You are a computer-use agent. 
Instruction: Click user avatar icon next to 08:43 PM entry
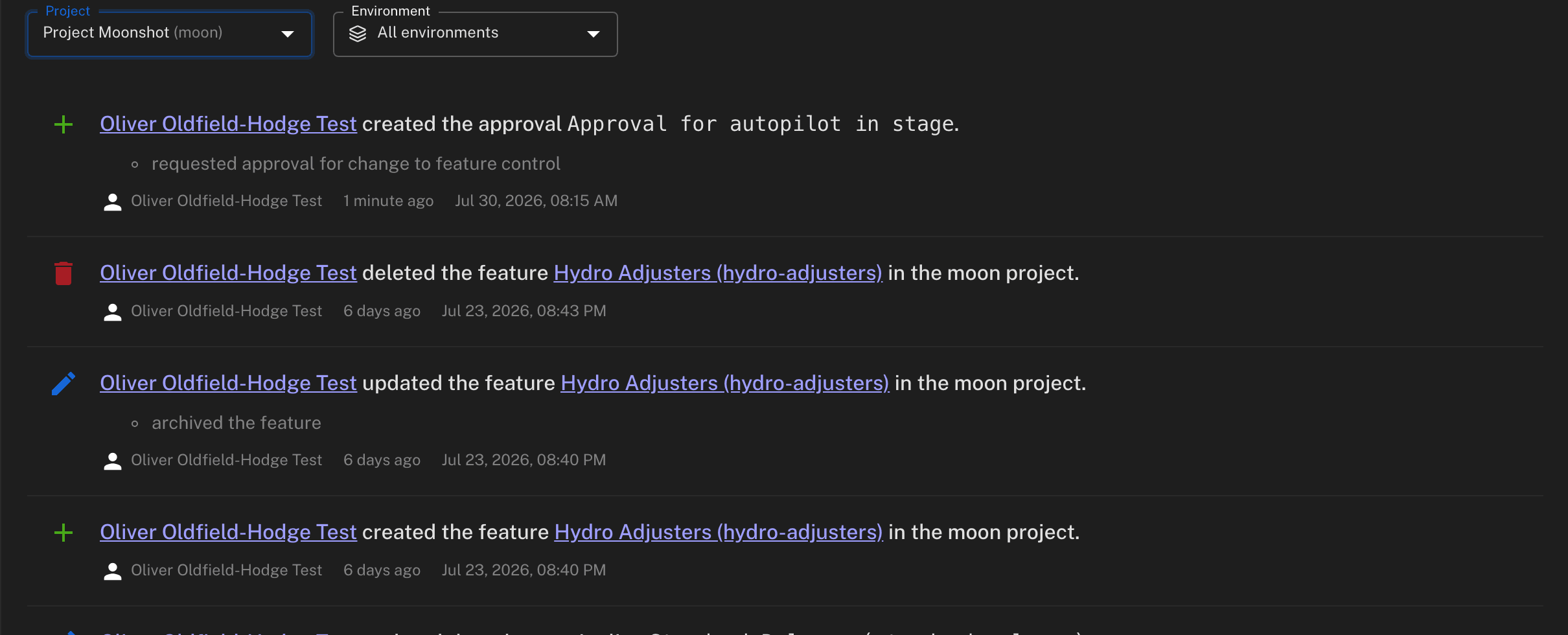(113, 312)
